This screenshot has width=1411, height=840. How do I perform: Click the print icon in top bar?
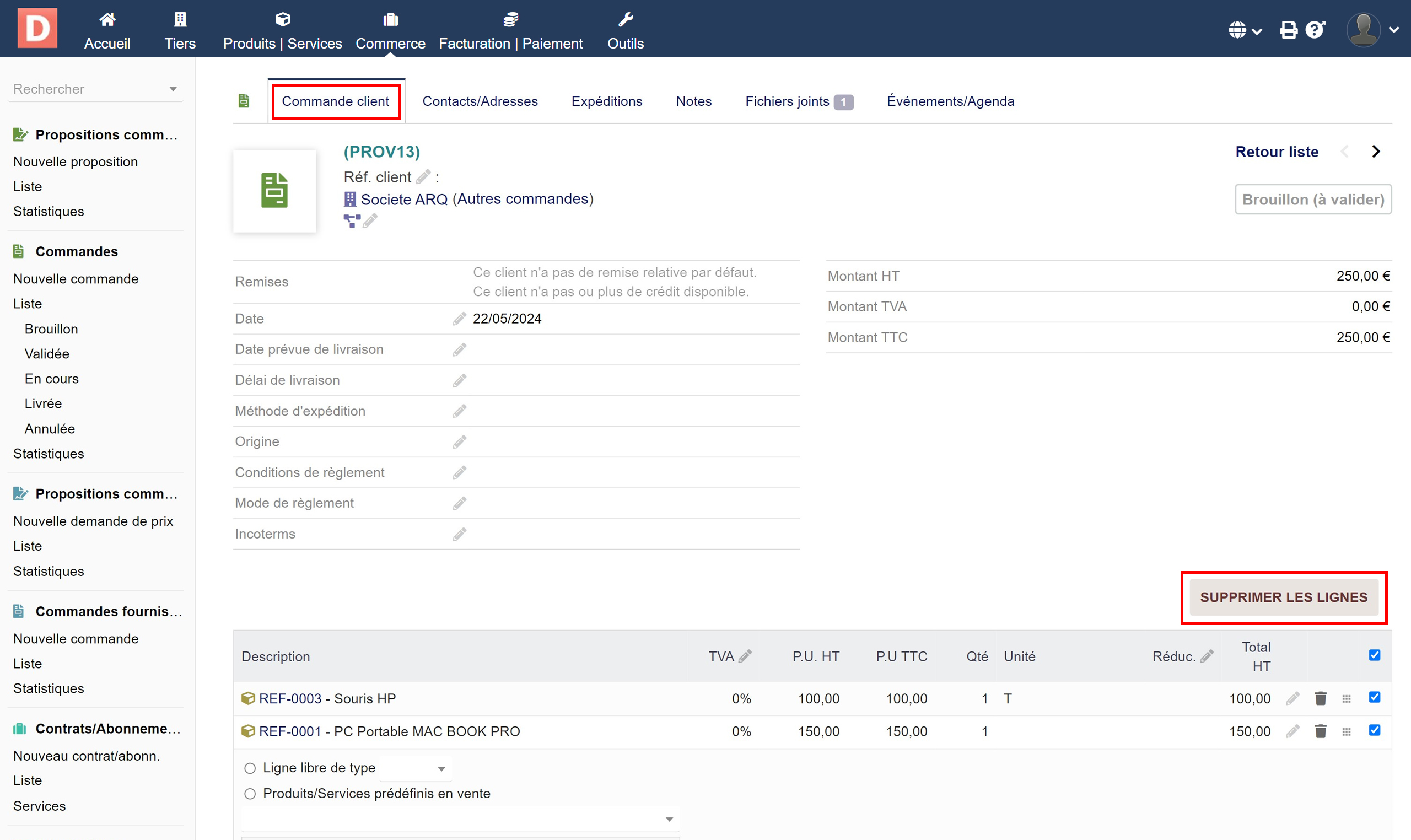pyautogui.click(x=1288, y=29)
